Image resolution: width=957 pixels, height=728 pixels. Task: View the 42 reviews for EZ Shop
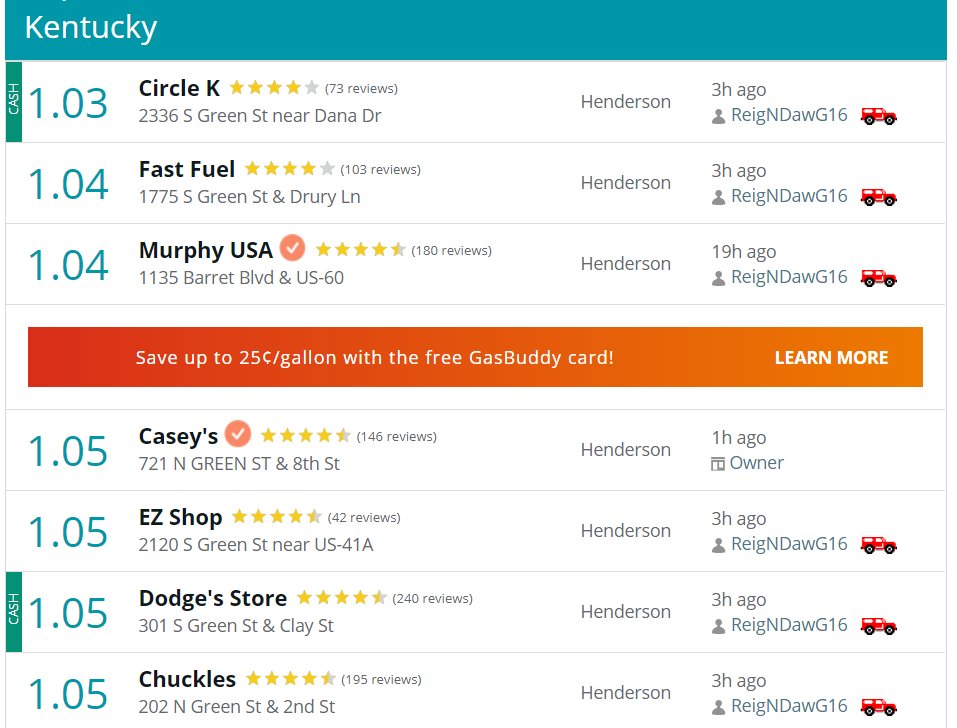pyautogui.click(x=364, y=518)
